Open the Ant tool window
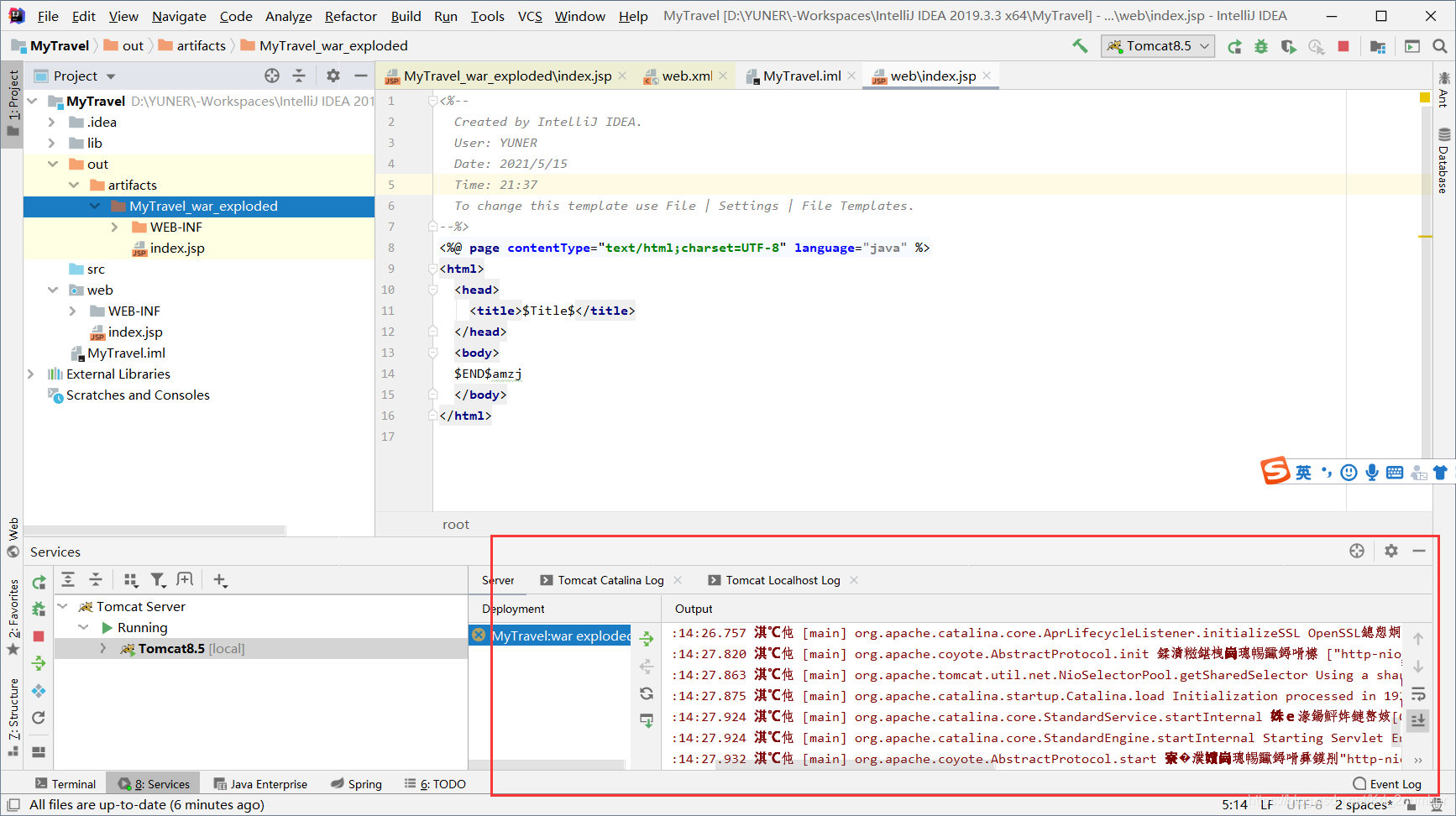This screenshot has width=1456, height=816. point(1443,89)
